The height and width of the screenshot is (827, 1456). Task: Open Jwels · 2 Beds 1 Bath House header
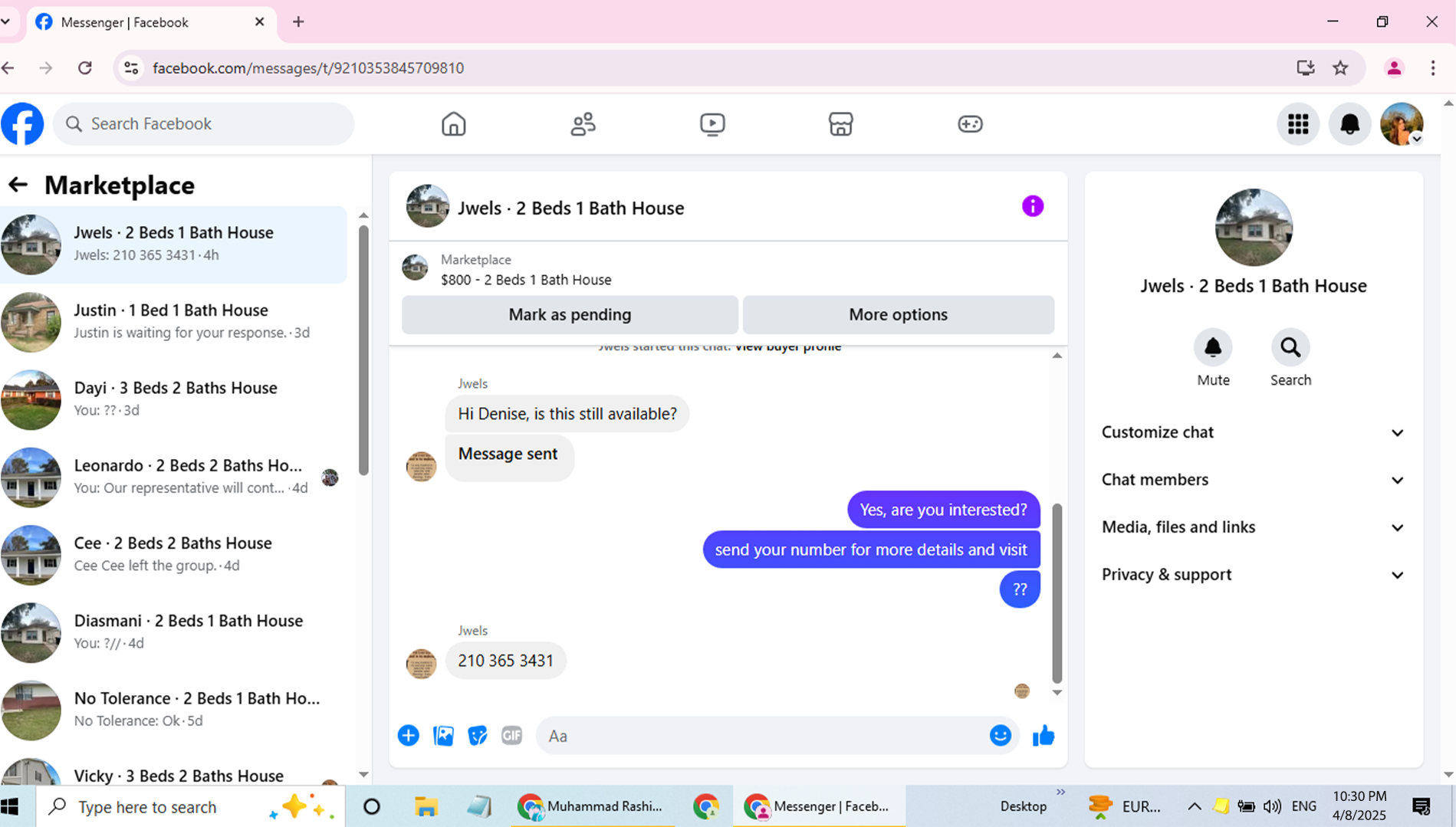570,208
